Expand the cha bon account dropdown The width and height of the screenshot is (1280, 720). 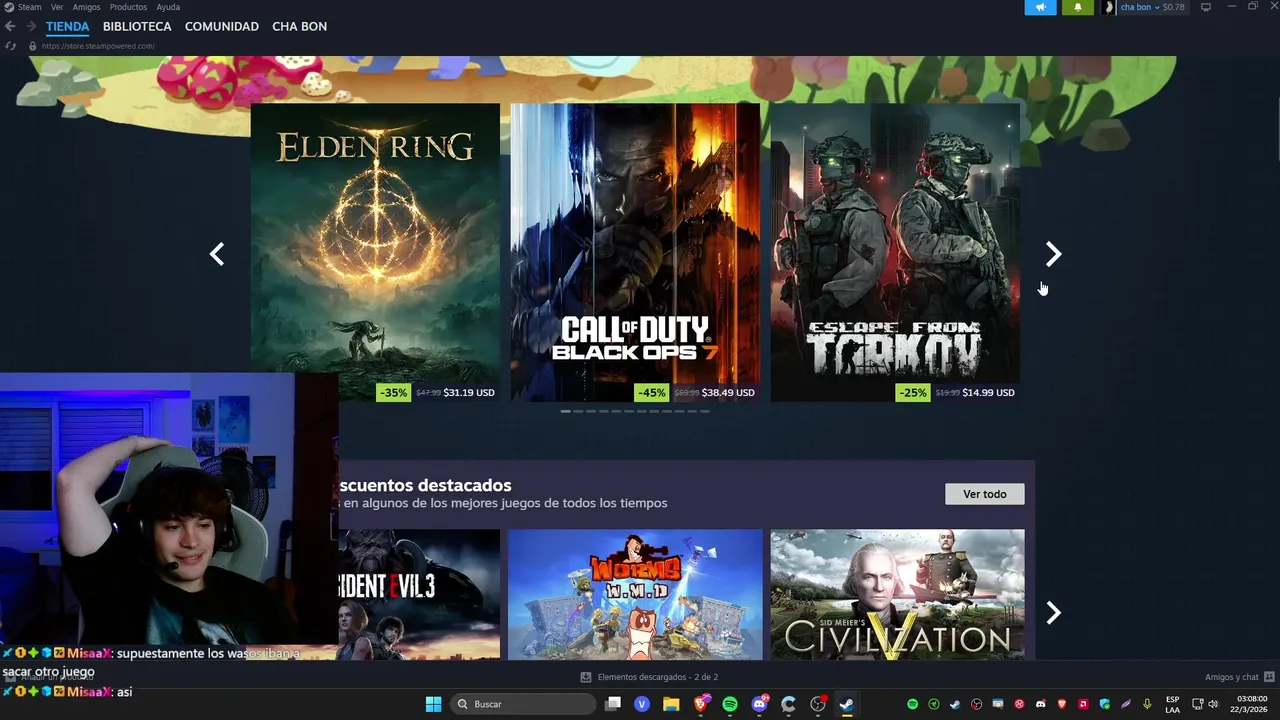point(1138,7)
